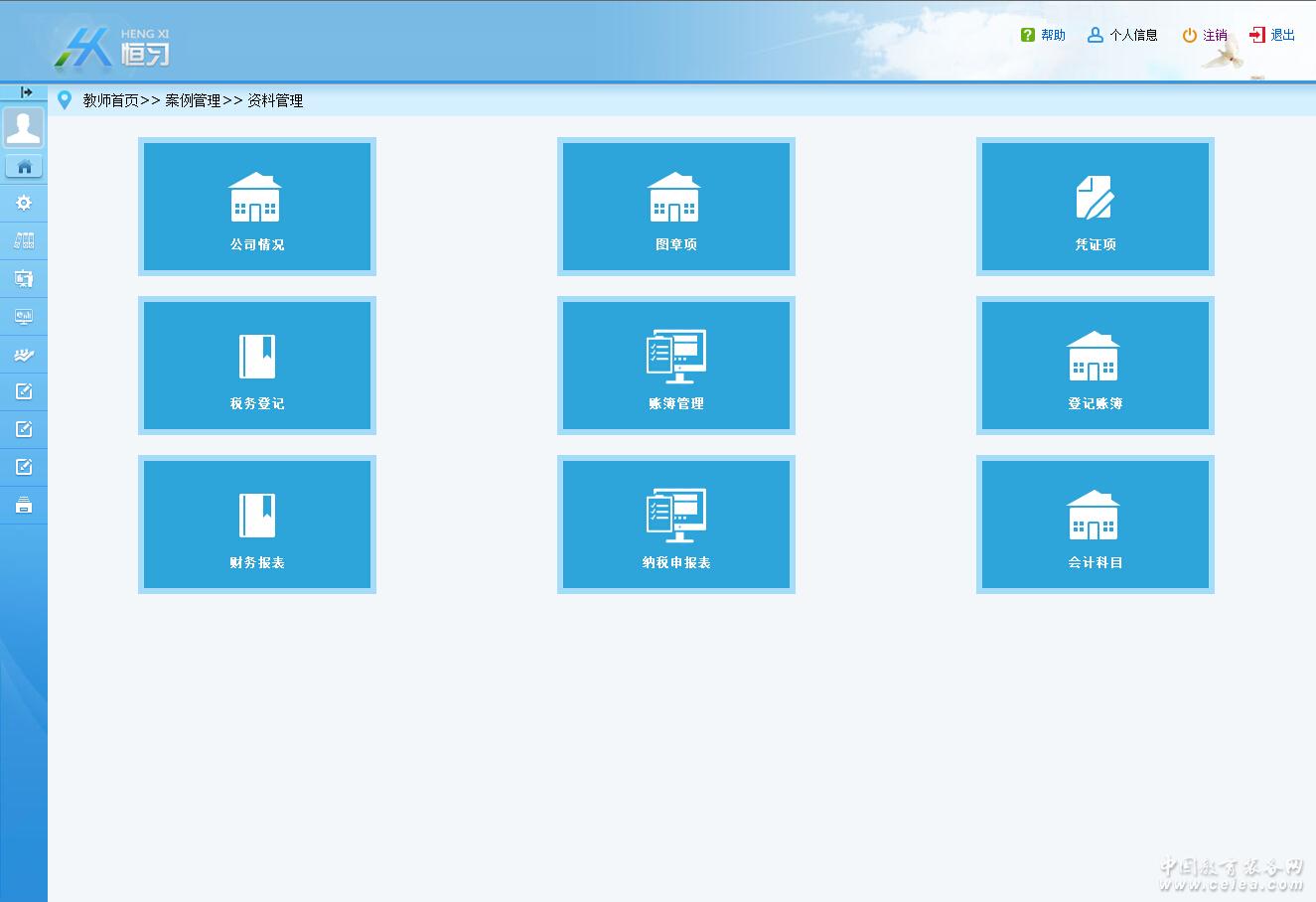Expand the sidebar with the arrow icon

pos(26,92)
